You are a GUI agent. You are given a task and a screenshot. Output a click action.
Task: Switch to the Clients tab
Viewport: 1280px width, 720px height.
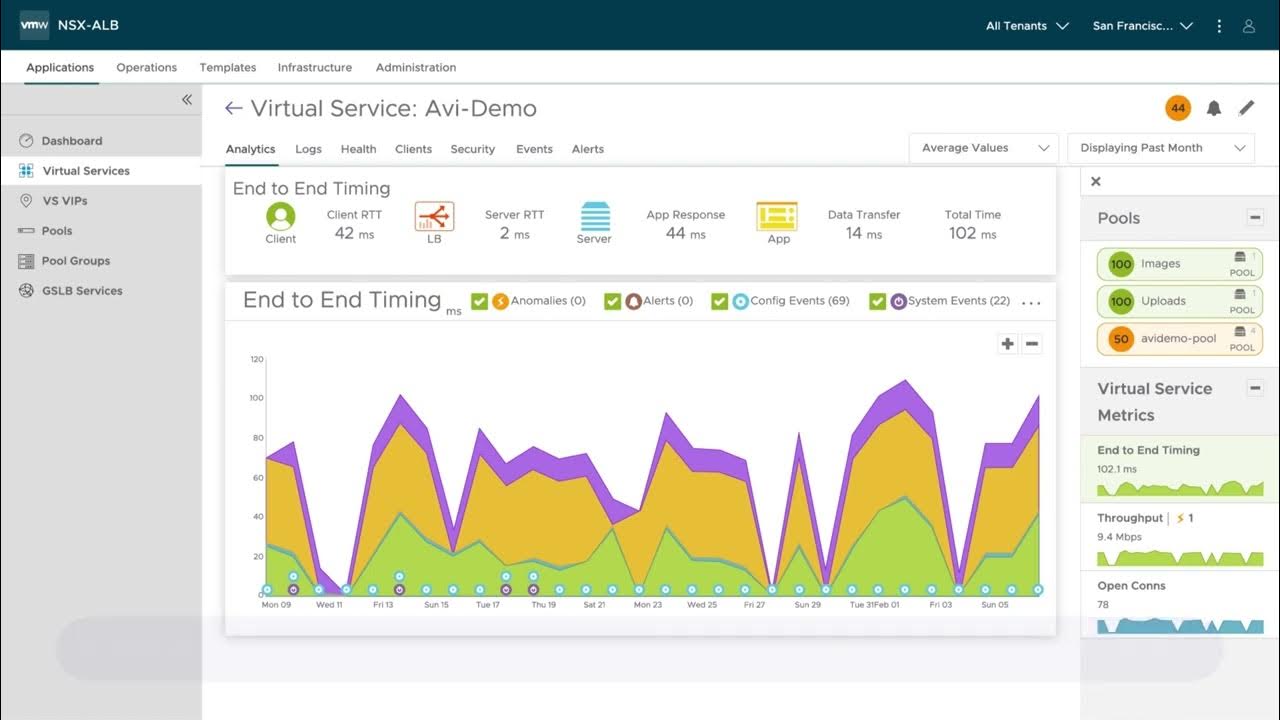413,149
